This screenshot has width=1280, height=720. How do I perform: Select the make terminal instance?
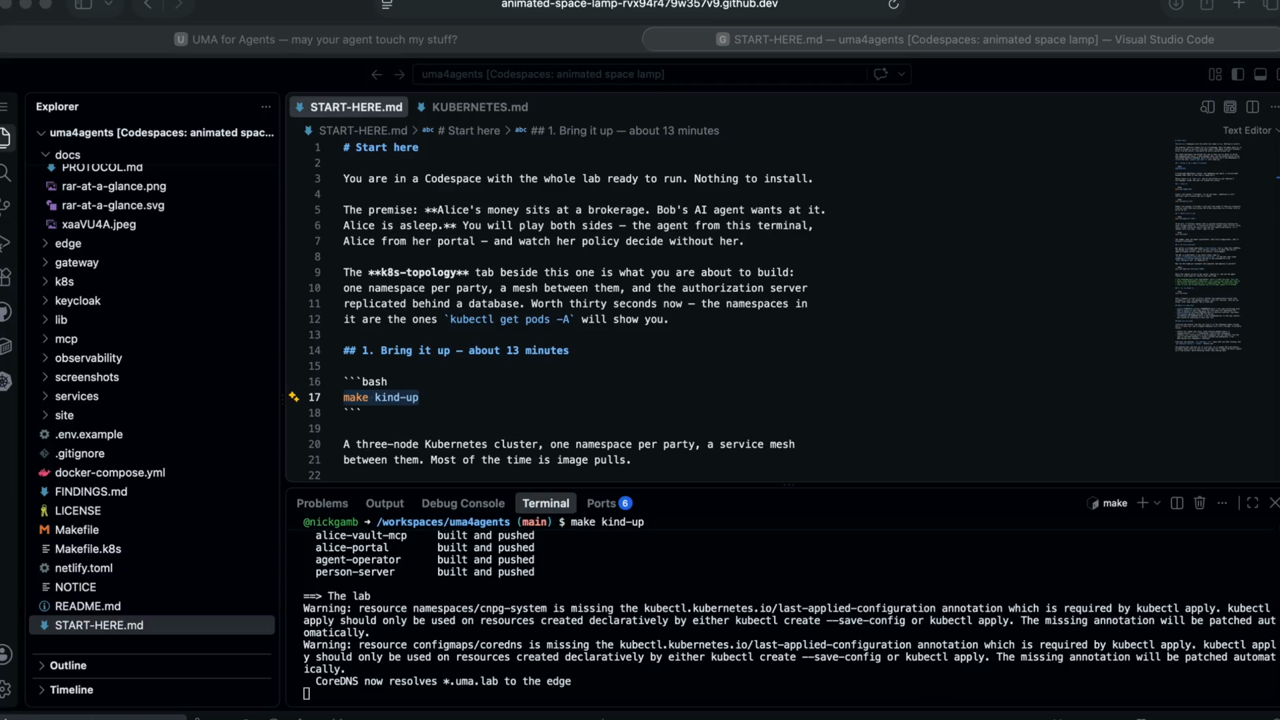1108,503
